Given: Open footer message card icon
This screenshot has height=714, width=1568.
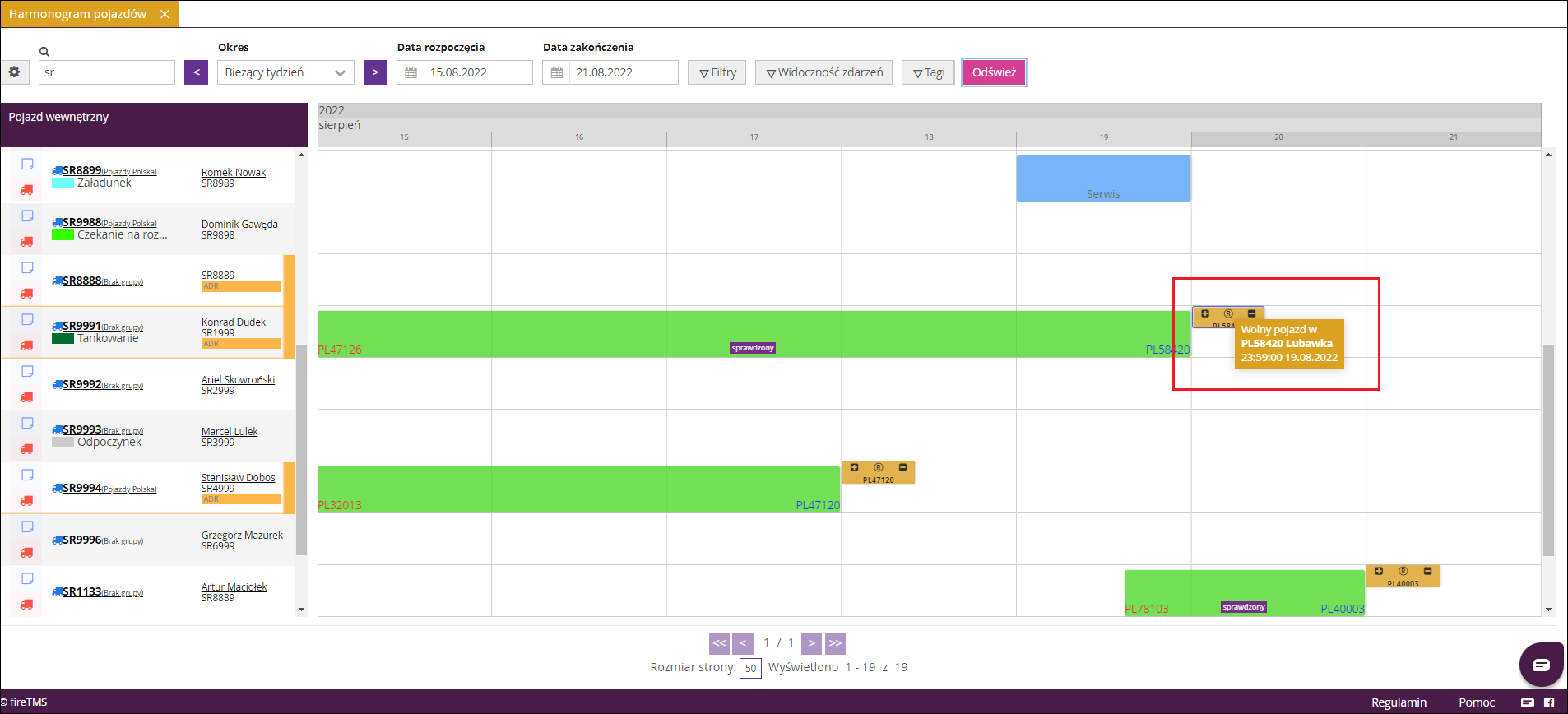Looking at the screenshot, I should pyautogui.click(x=1528, y=702).
